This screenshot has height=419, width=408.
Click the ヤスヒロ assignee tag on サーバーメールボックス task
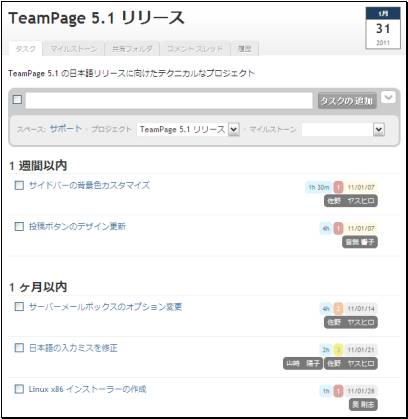coord(351,322)
